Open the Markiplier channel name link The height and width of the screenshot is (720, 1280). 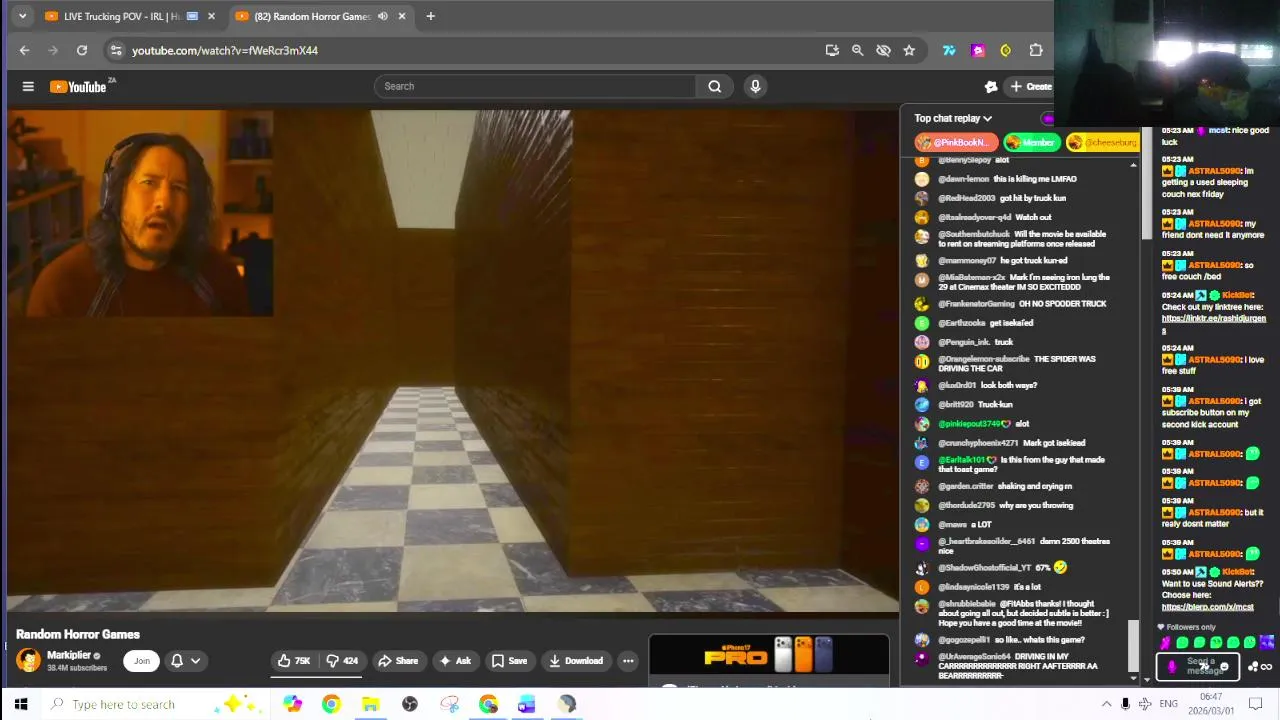point(69,655)
